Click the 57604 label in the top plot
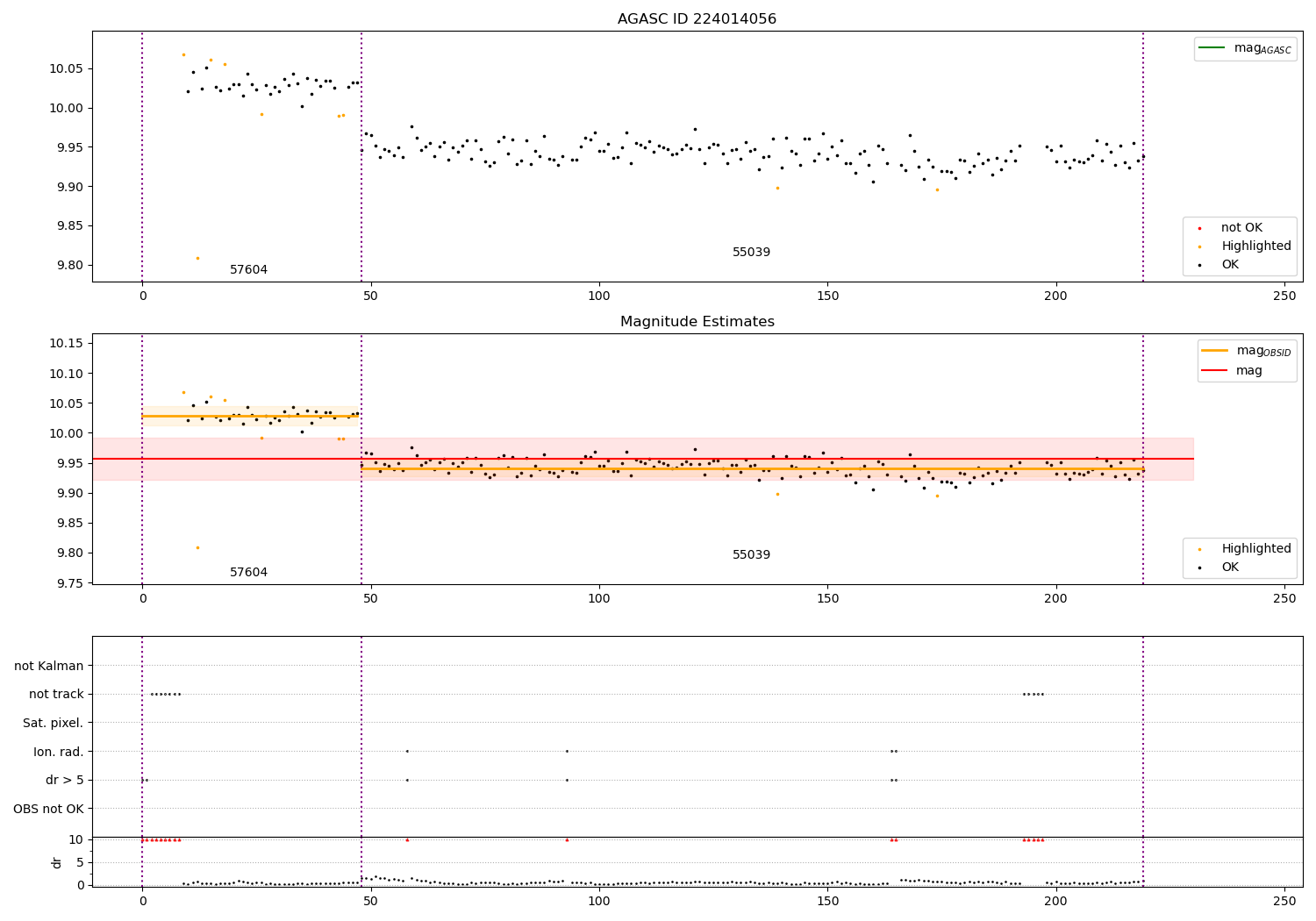Image resolution: width=1316 pixels, height=921 pixels. click(x=248, y=270)
